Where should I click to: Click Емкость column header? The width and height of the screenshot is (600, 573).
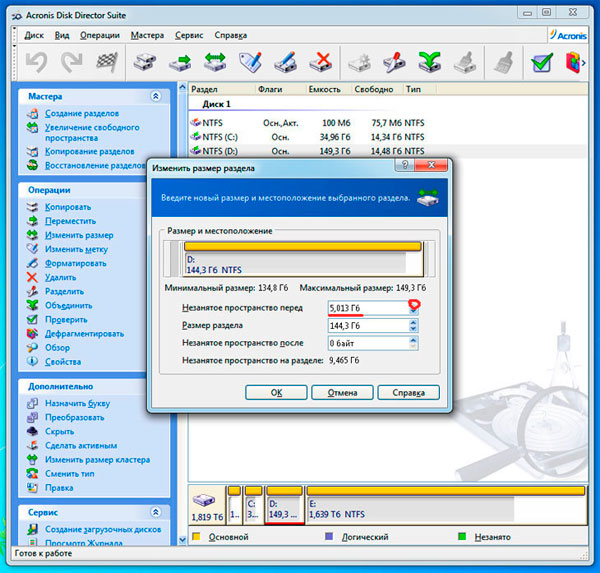324,89
